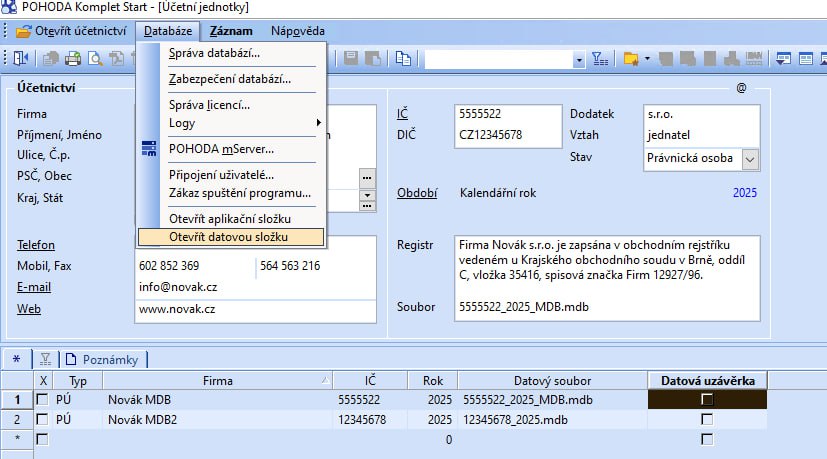
Task: Click the grayed IBAN toolbar icon
Action: click(x=754, y=59)
